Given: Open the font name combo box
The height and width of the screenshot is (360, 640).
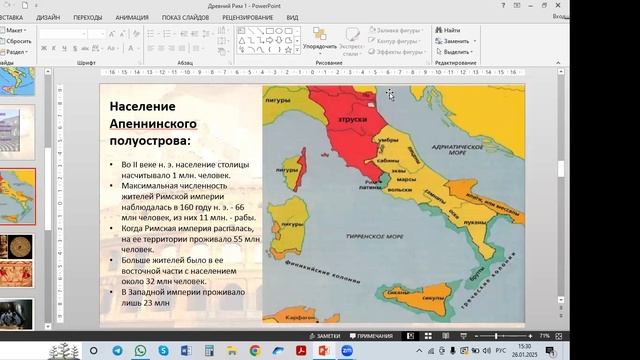Looking at the screenshot, I should pos(63,34).
